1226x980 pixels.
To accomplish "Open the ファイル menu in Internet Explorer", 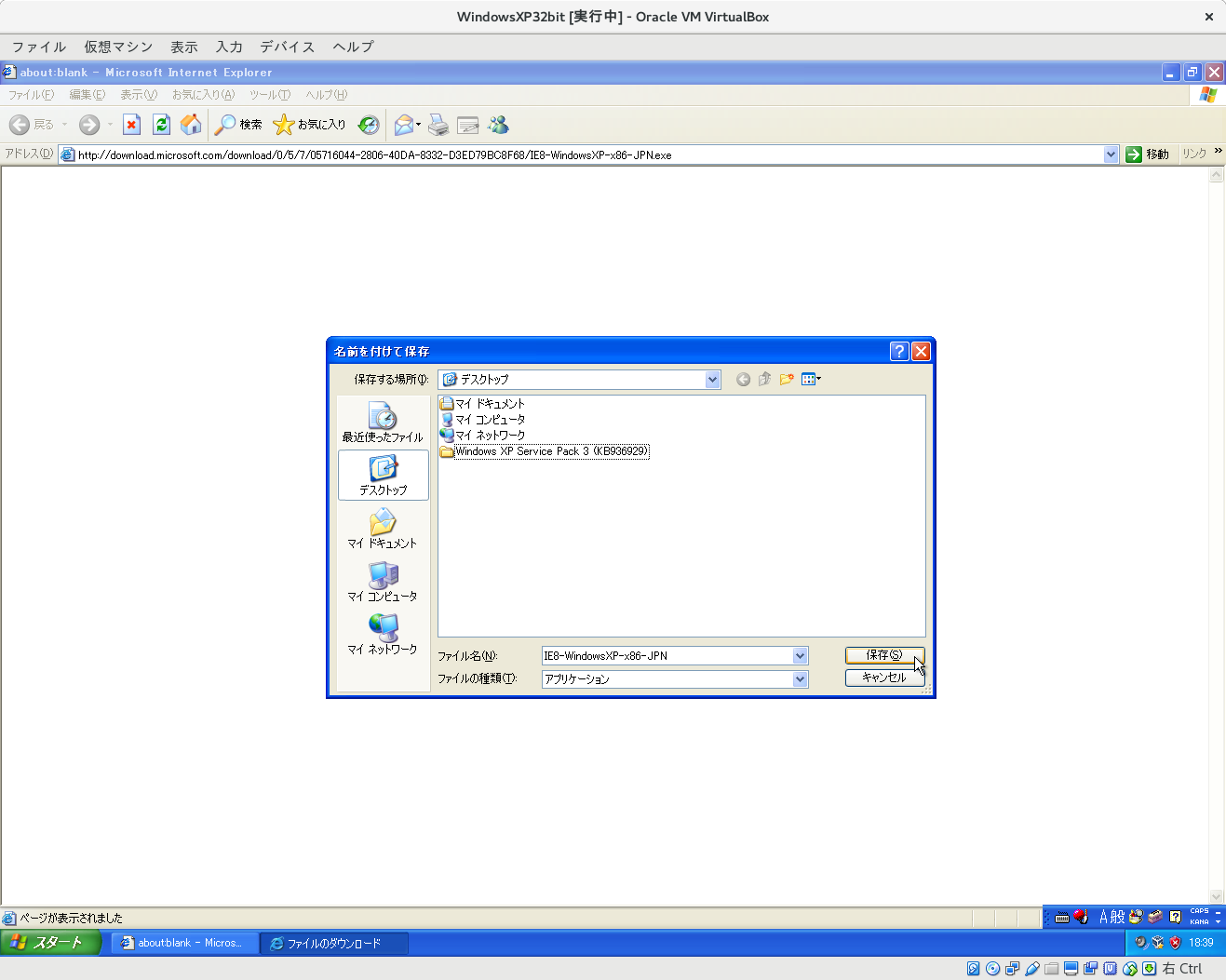I will pyautogui.click(x=32, y=95).
